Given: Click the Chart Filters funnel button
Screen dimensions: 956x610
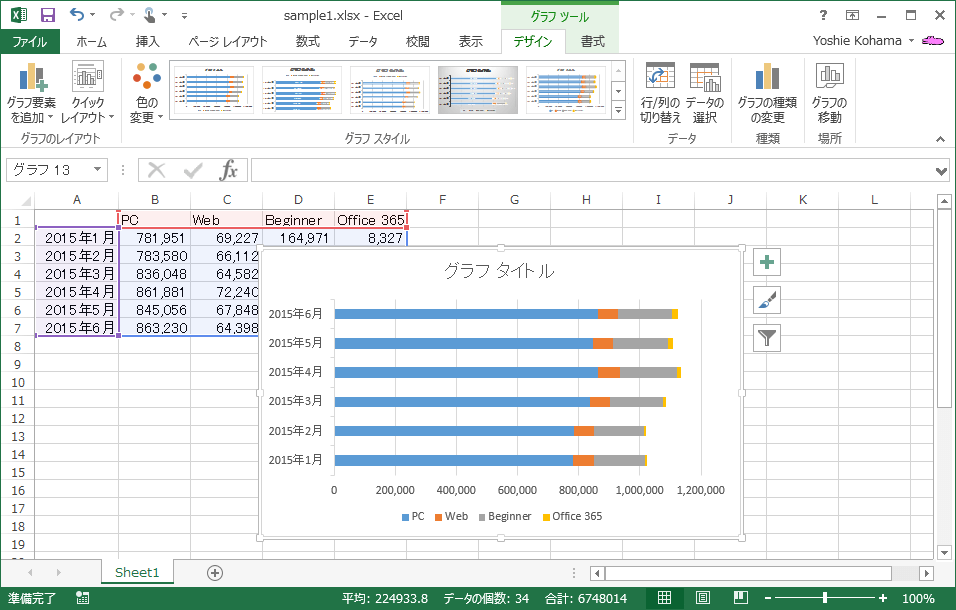Looking at the screenshot, I should point(766,338).
